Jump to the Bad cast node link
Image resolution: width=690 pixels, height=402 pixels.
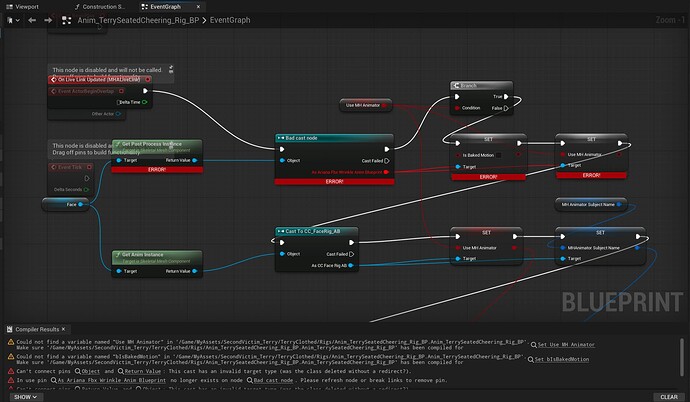(273, 380)
